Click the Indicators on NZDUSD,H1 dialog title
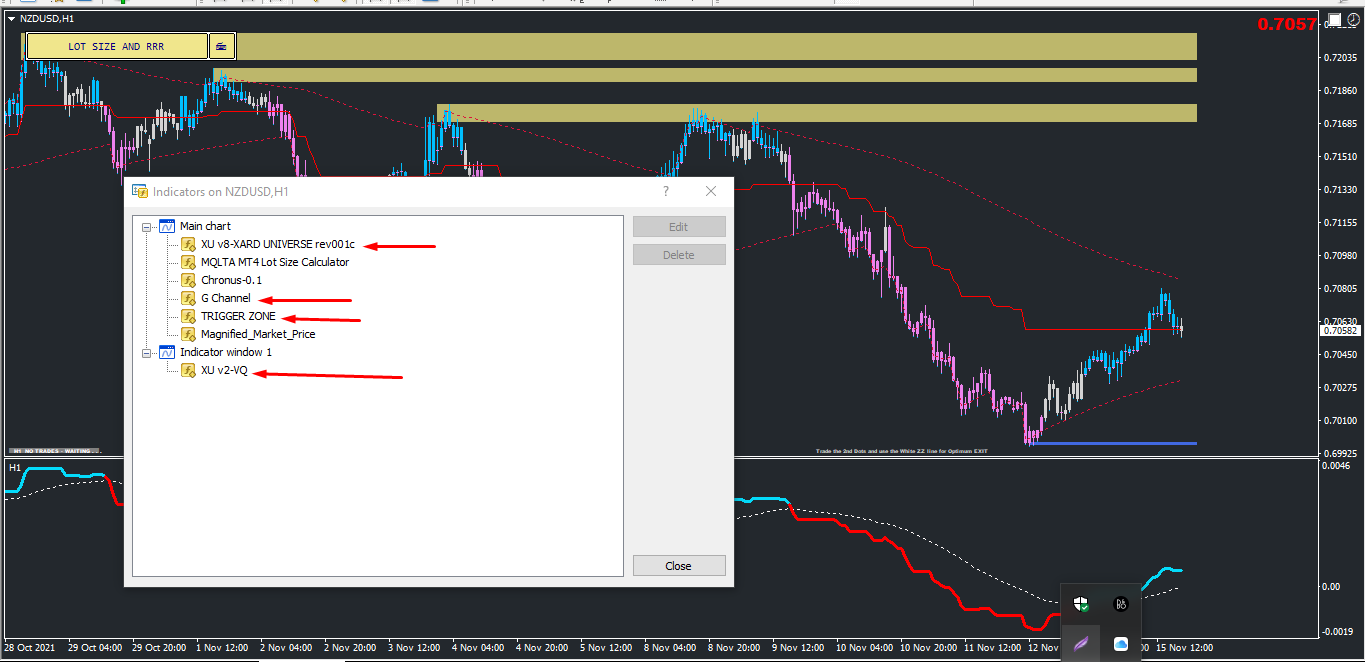The width and height of the screenshot is (1365, 662). 220,191
